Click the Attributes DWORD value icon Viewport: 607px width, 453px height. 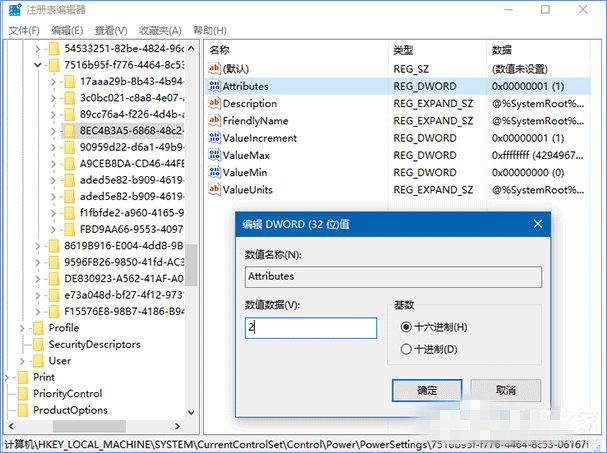214,87
